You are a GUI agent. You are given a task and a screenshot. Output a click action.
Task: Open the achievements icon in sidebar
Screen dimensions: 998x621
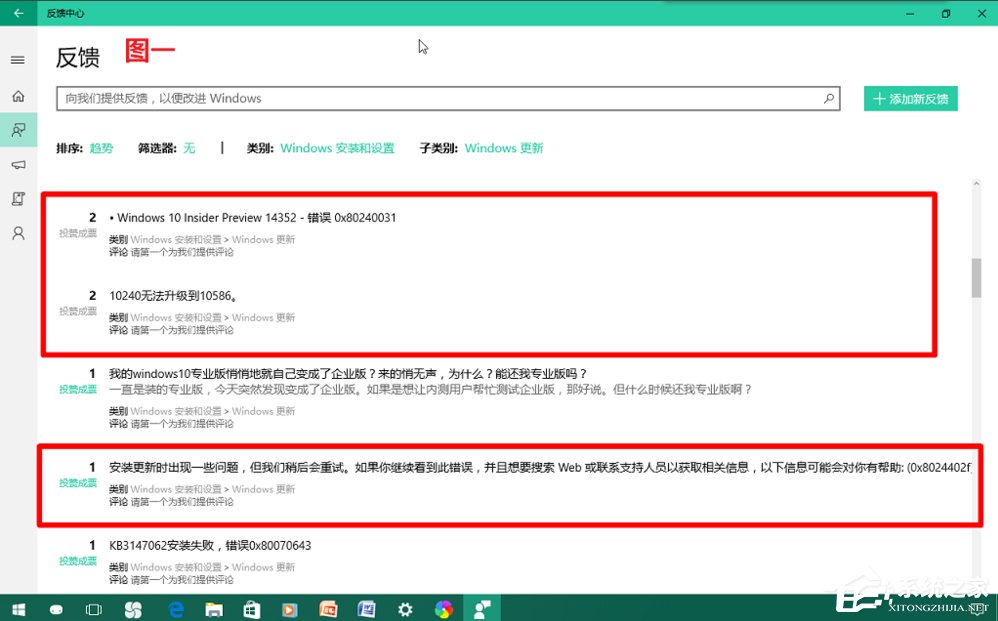pos(17,198)
